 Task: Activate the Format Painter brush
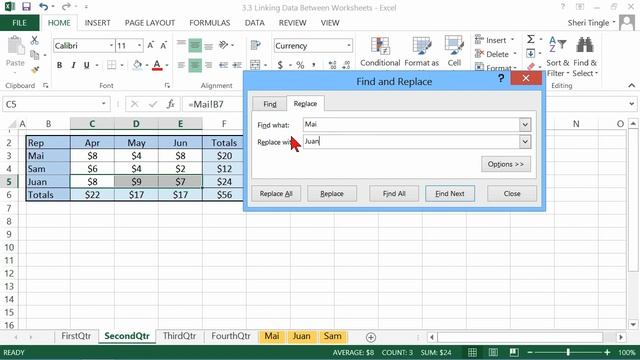[35, 69]
